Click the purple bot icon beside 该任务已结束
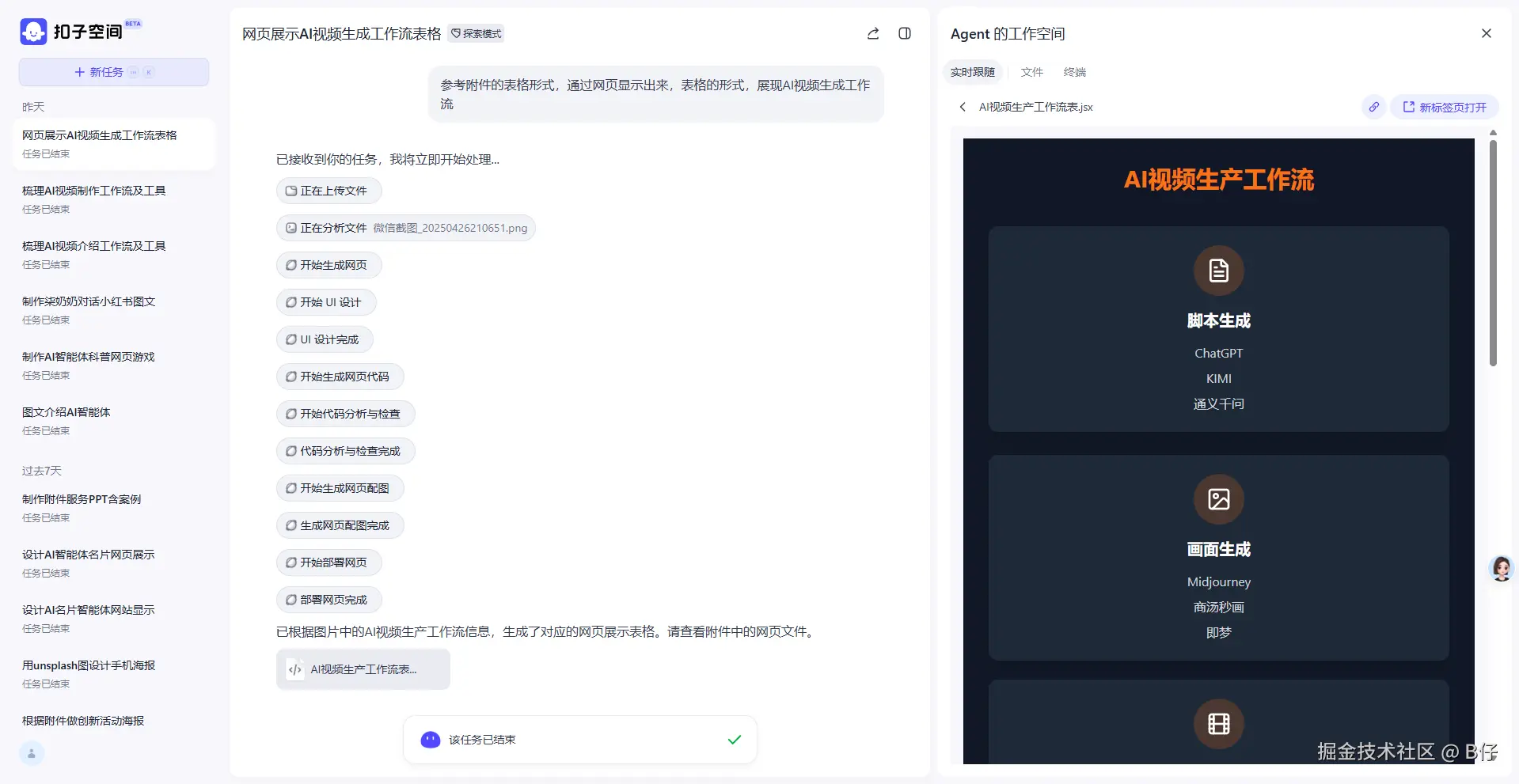The width and height of the screenshot is (1519, 784). pyautogui.click(x=431, y=740)
